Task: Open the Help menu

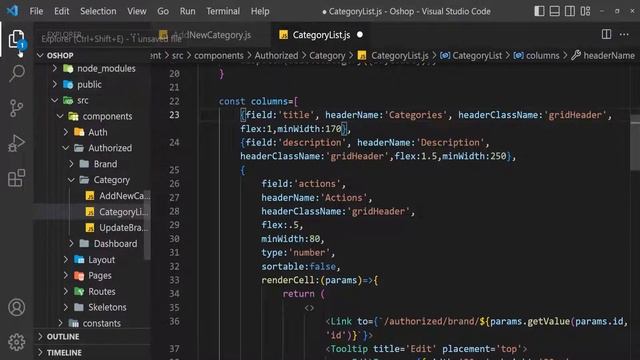Action: coord(260,11)
